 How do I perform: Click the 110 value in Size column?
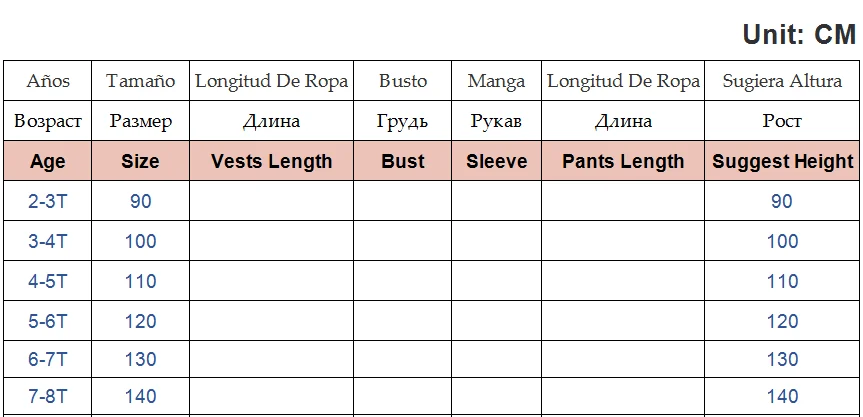[x=140, y=281]
